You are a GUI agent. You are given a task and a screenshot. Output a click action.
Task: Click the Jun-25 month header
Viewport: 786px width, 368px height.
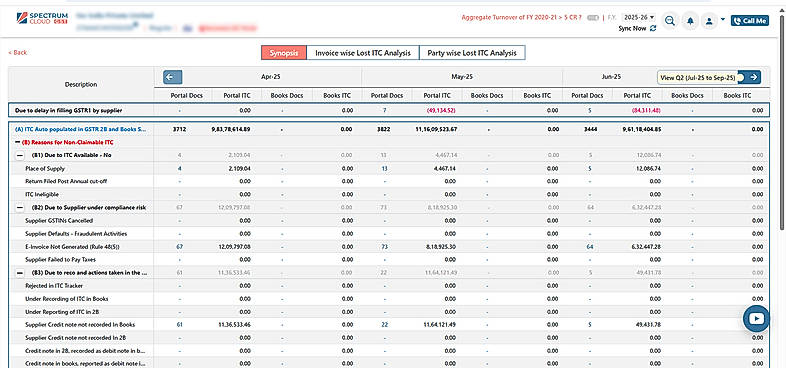tap(611, 77)
